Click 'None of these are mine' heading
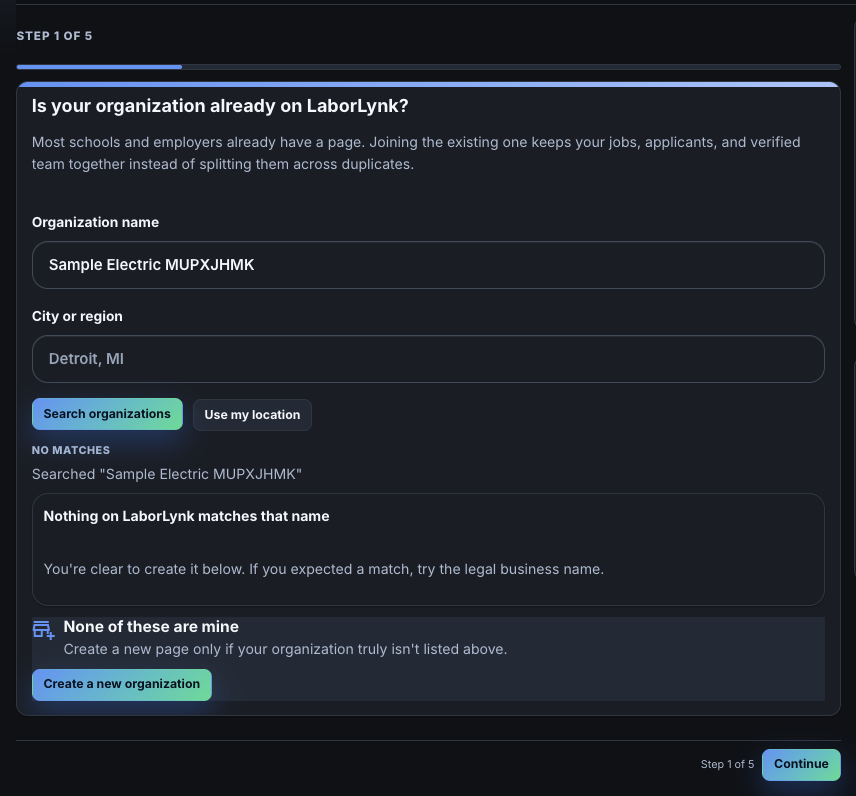The width and height of the screenshot is (856, 796). coord(151,627)
